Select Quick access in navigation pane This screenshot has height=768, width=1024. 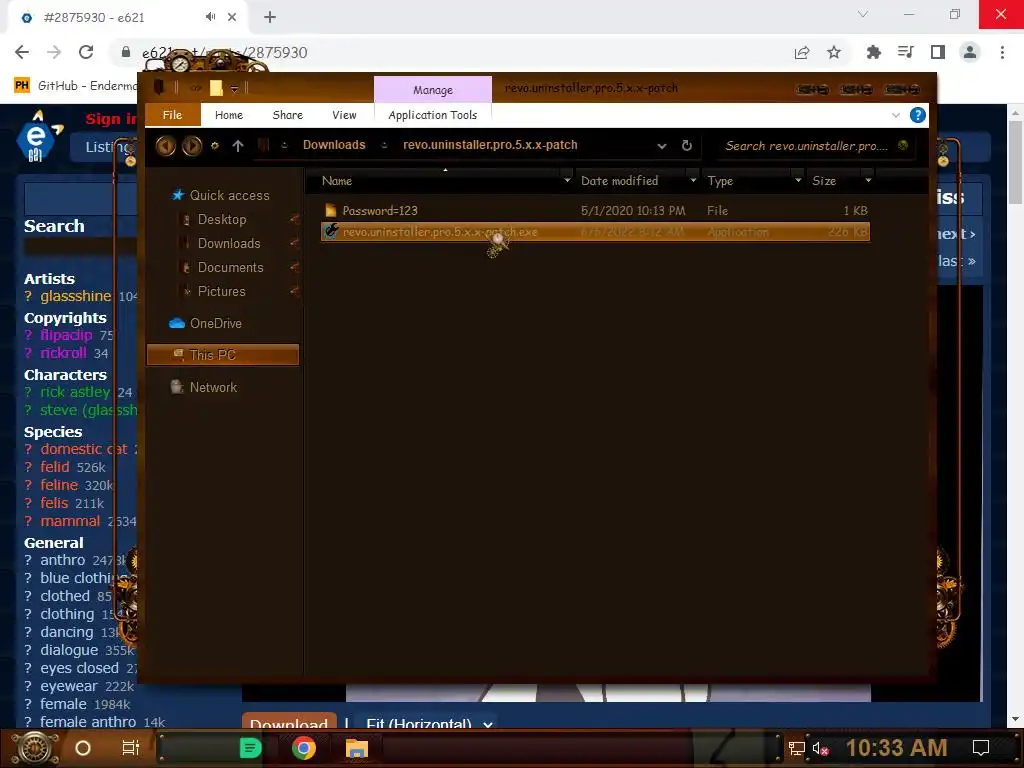pyautogui.click(x=229, y=195)
